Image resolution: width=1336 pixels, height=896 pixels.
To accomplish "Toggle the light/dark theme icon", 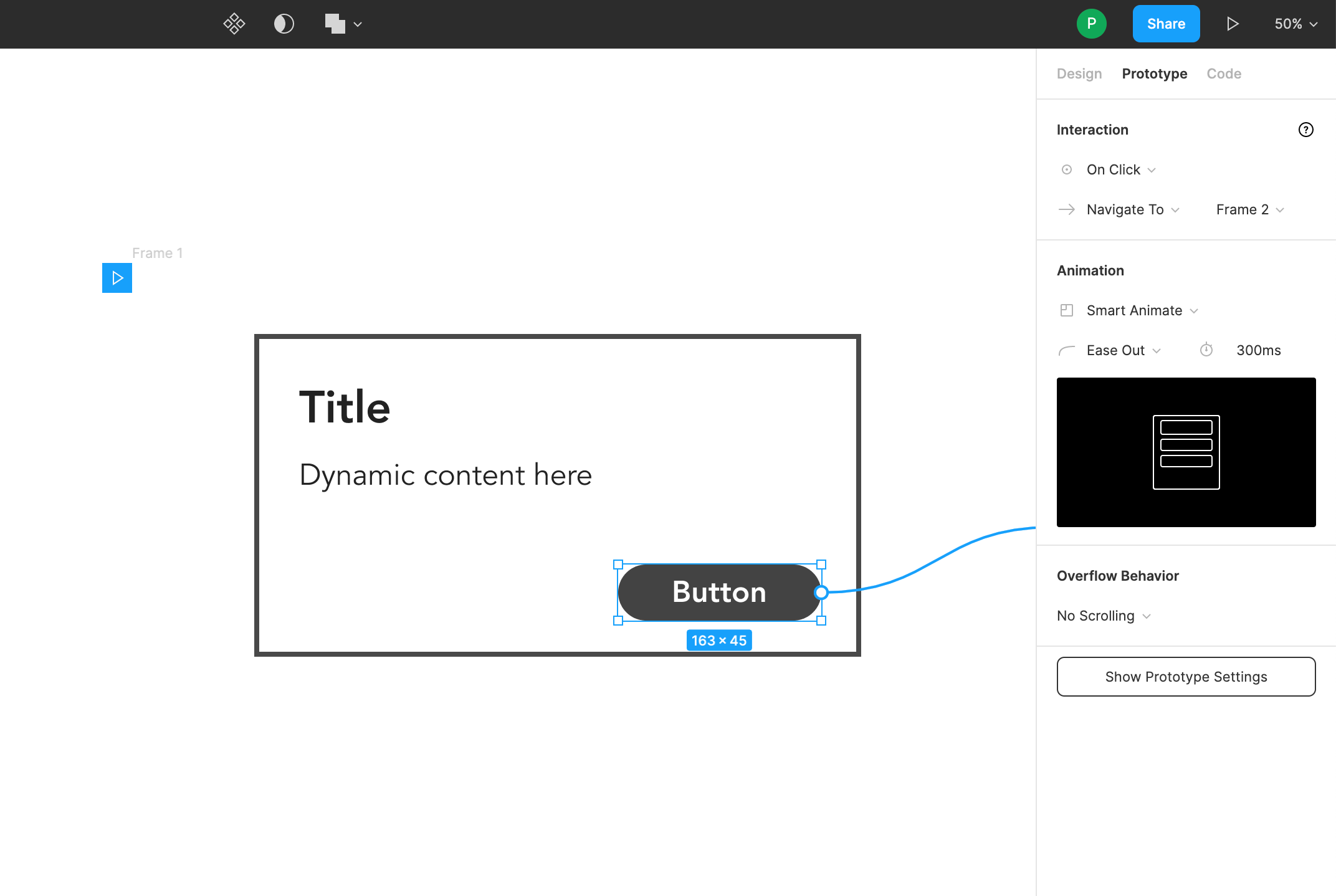I will click(283, 23).
